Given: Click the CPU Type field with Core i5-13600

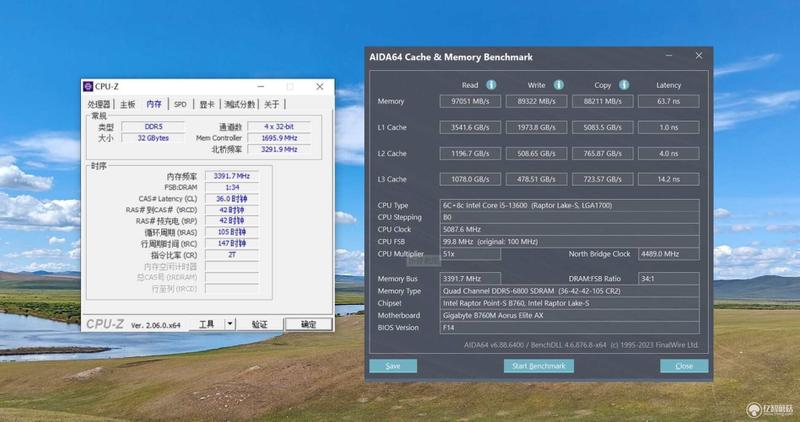Looking at the screenshot, I should click(x=569, y=205).
